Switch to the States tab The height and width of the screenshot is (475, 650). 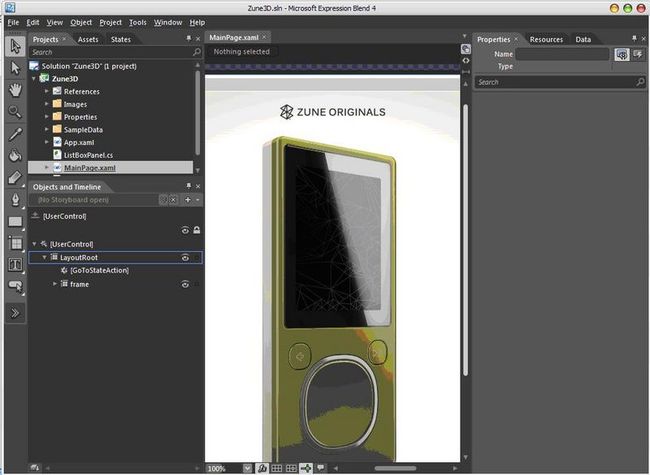click(121, 39)
